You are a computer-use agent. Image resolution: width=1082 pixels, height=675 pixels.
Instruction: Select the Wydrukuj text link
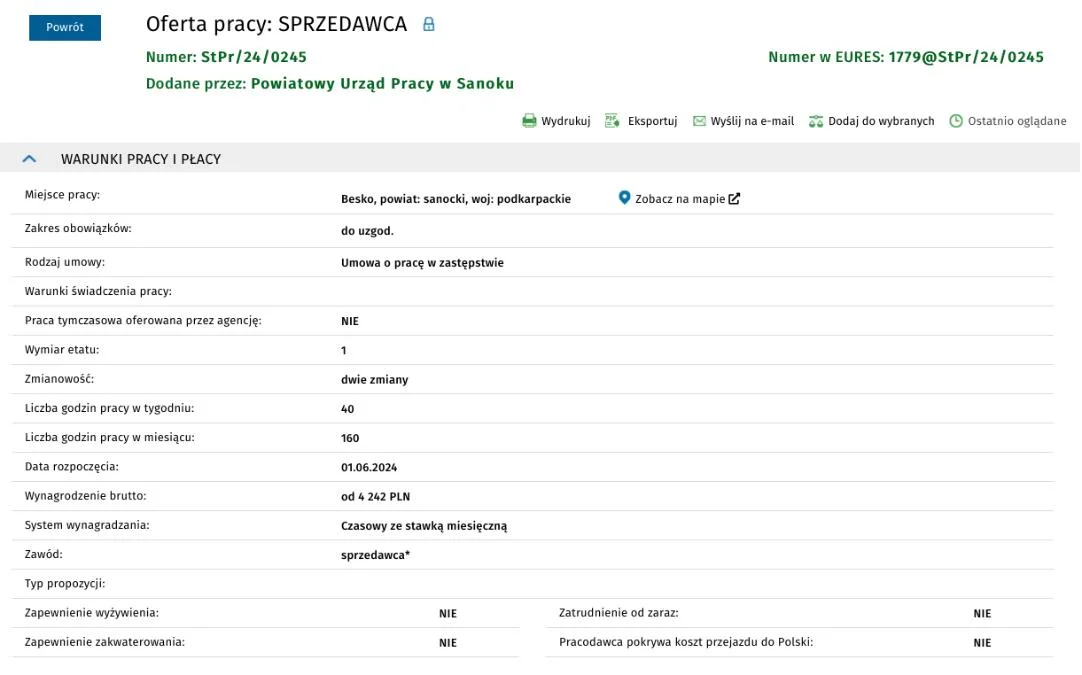coord(566,121)
